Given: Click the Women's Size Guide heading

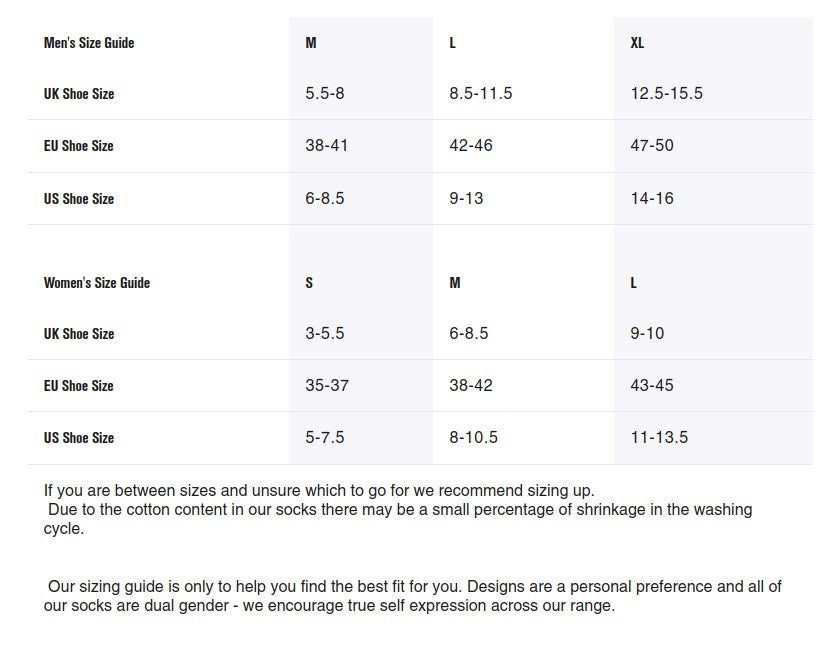Looking at the screenshot, I should click(x=97, y=283).
